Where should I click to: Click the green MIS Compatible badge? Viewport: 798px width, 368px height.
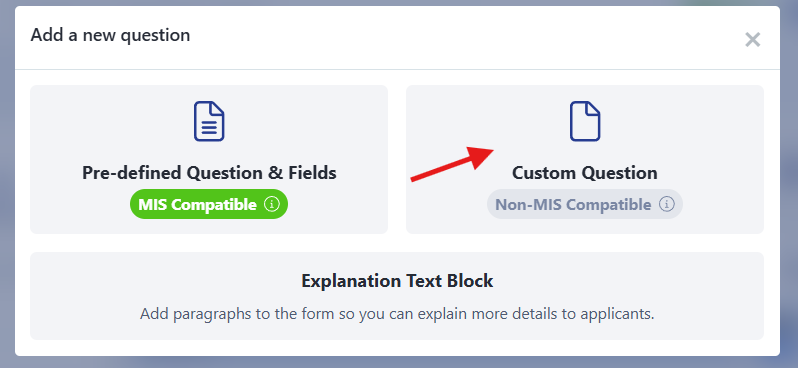point(209,205)
